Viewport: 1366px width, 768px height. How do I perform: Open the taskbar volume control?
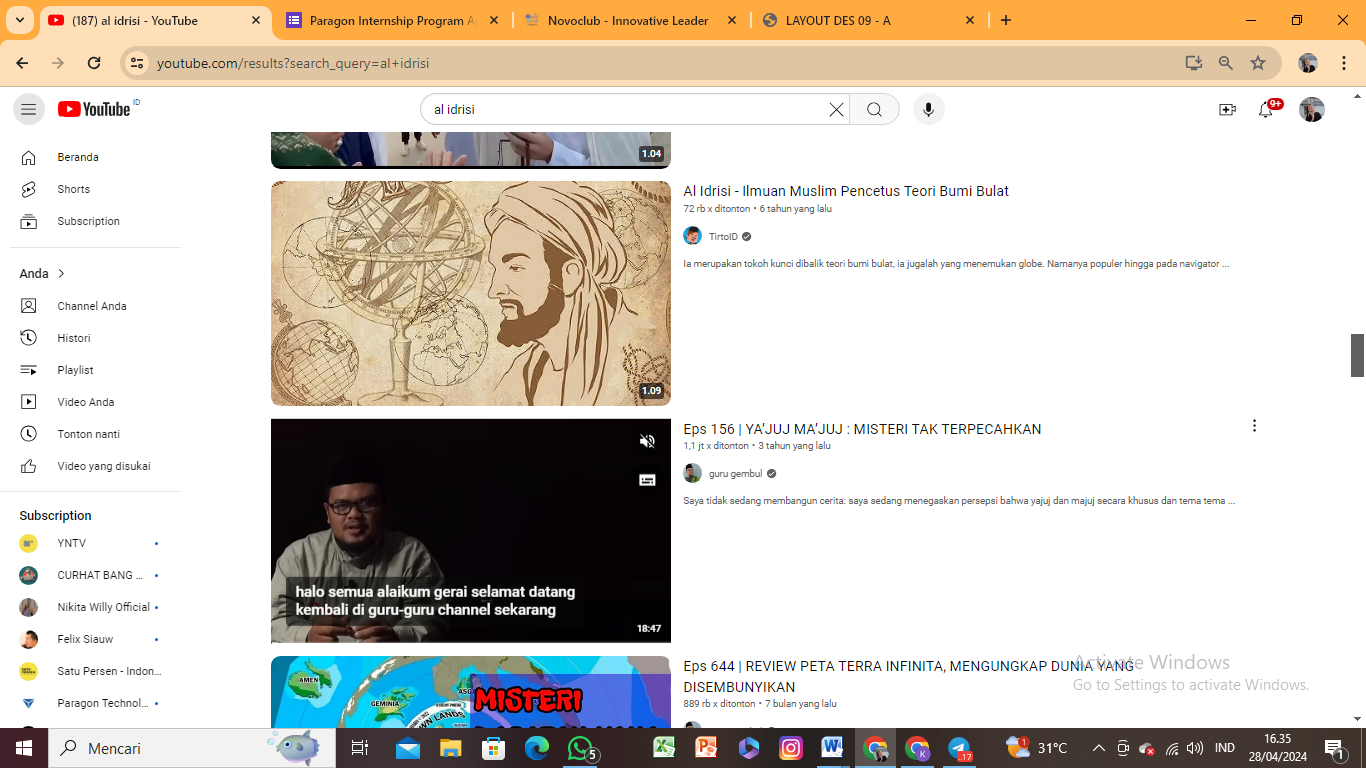coord(1194,748)
